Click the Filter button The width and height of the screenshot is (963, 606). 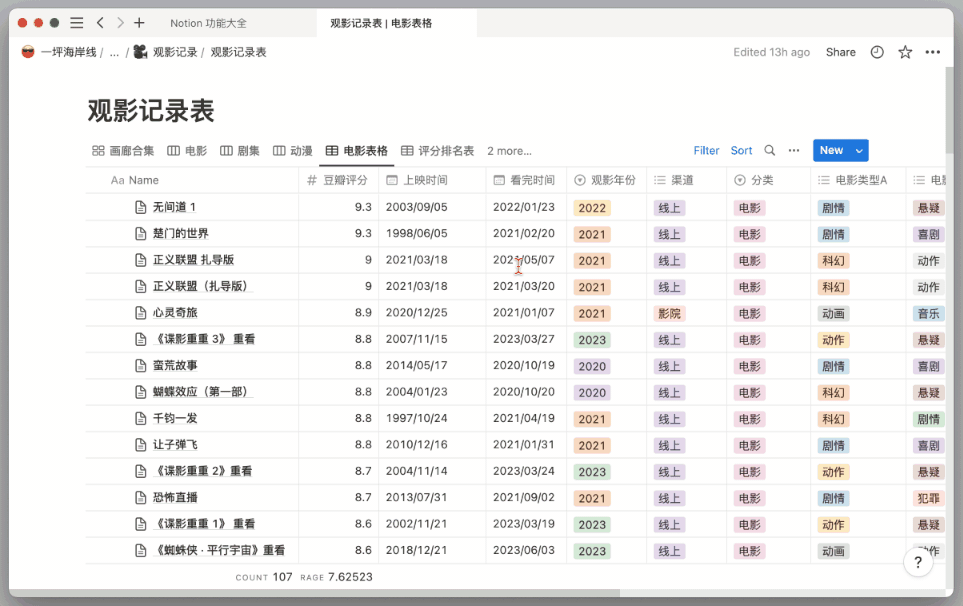click(706, 150)
